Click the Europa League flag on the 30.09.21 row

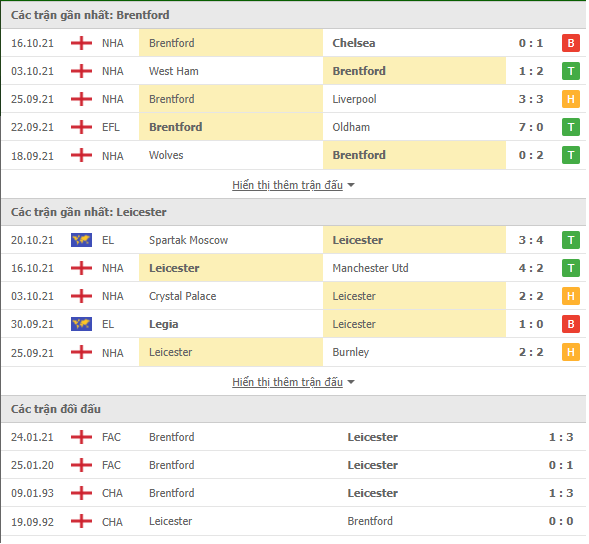(81, 324)
